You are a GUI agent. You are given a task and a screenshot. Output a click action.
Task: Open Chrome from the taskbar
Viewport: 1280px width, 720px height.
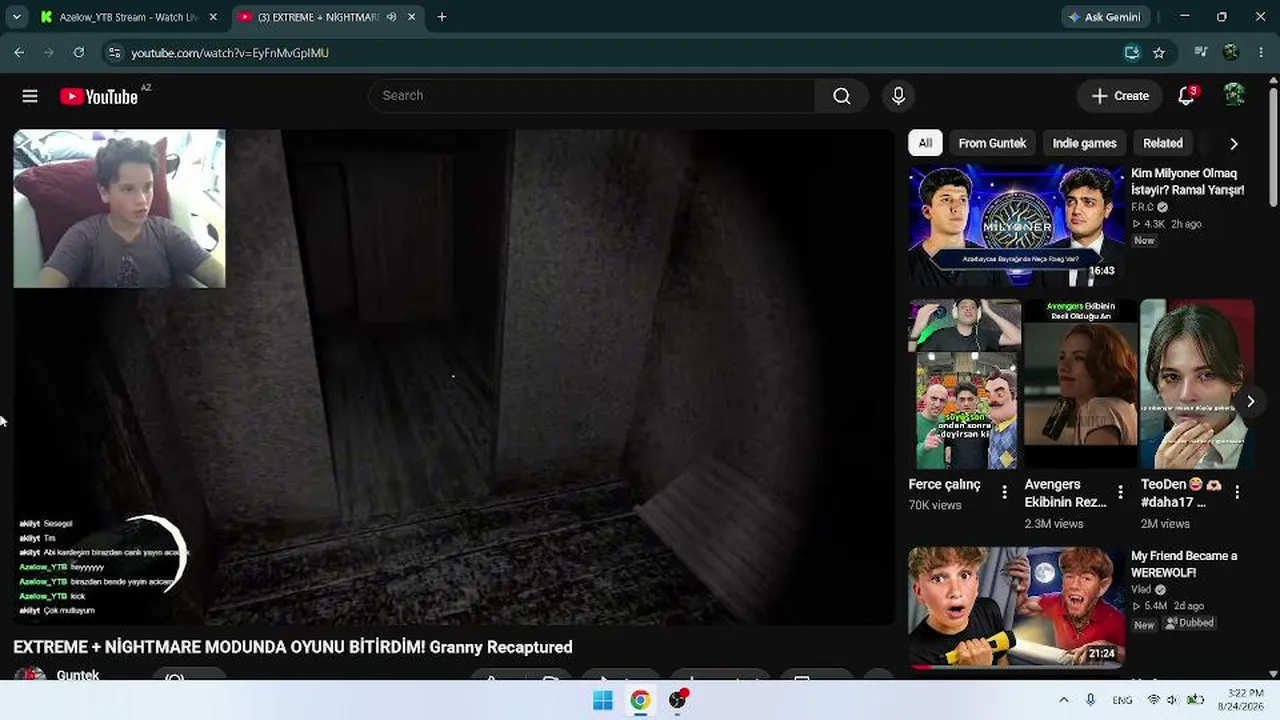pyautogui.click(x=640, y=700)
